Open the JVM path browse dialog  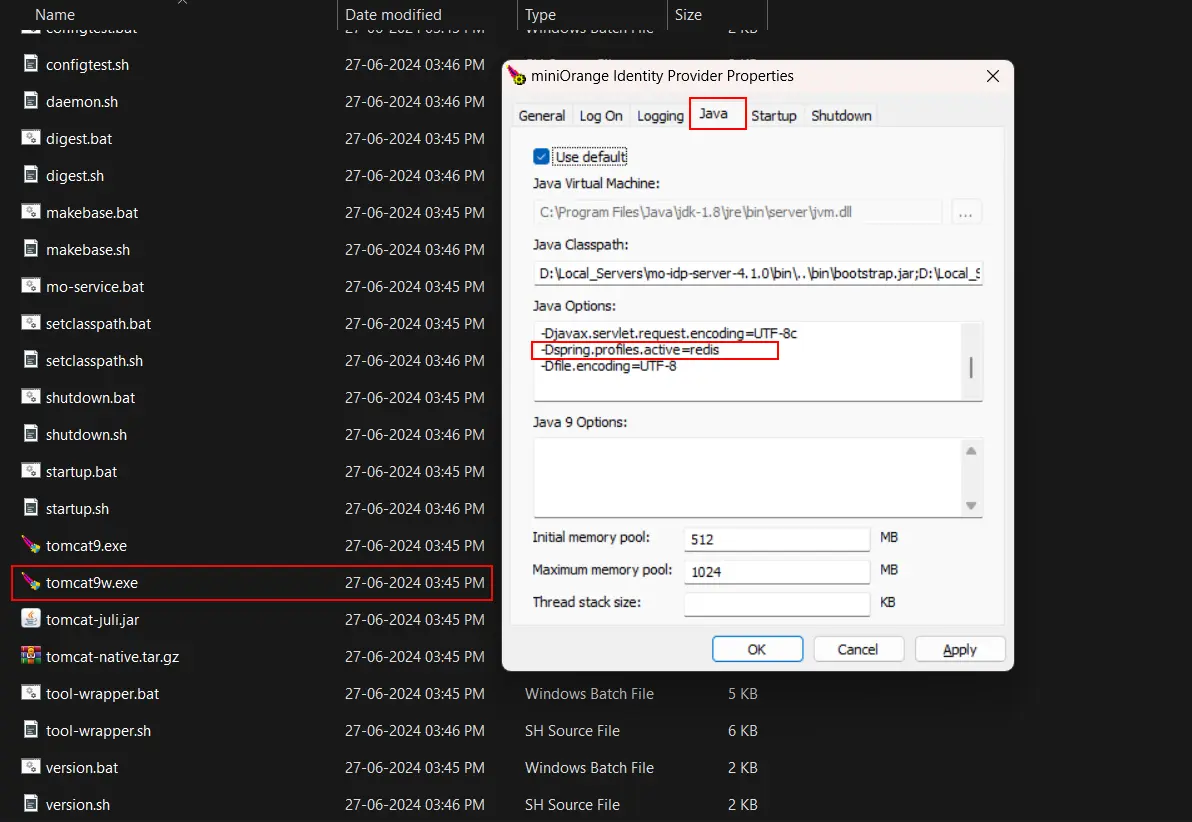coord(966,211)
